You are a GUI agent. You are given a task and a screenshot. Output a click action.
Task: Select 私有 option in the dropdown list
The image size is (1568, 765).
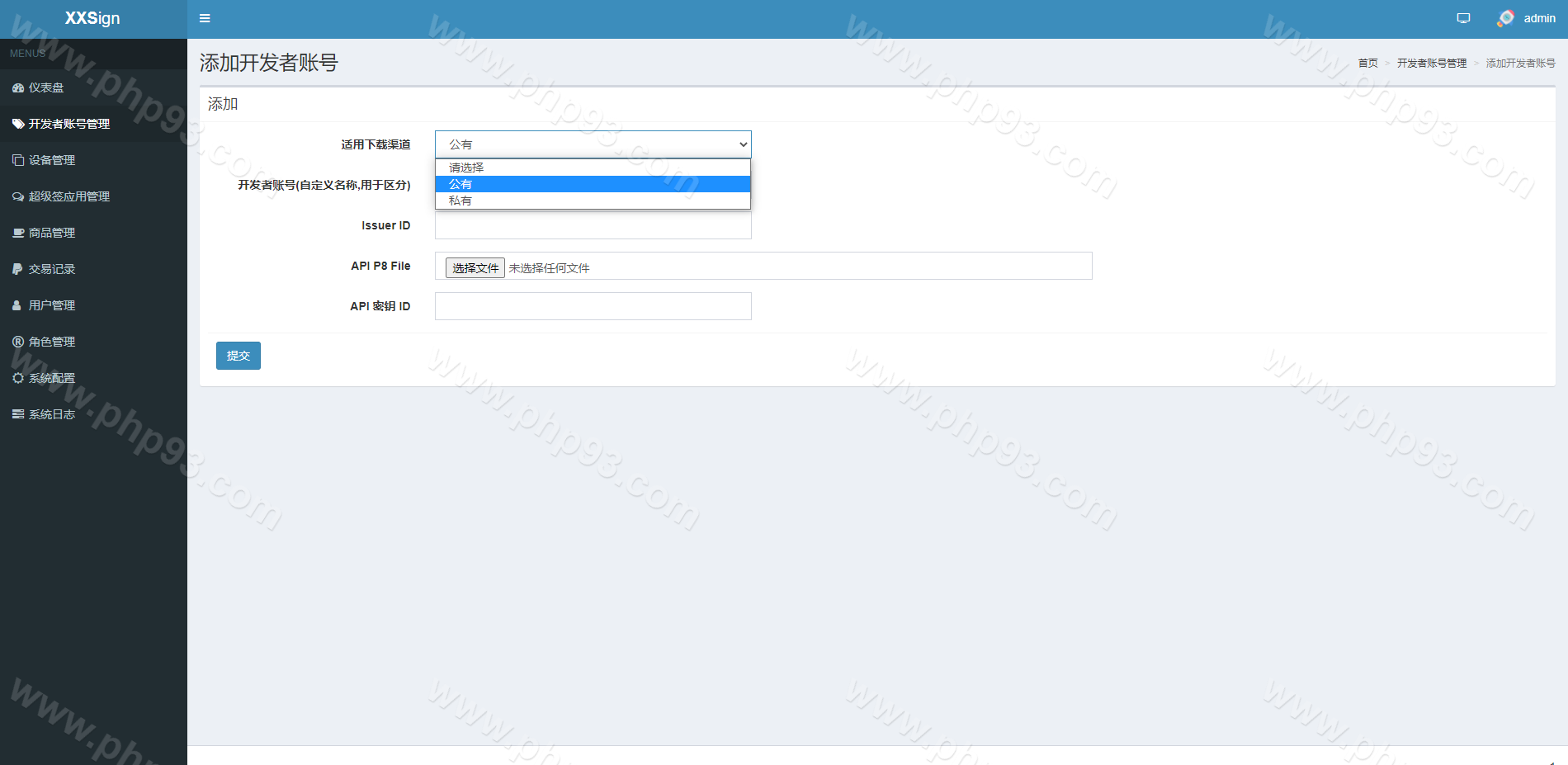pos(460,201)
